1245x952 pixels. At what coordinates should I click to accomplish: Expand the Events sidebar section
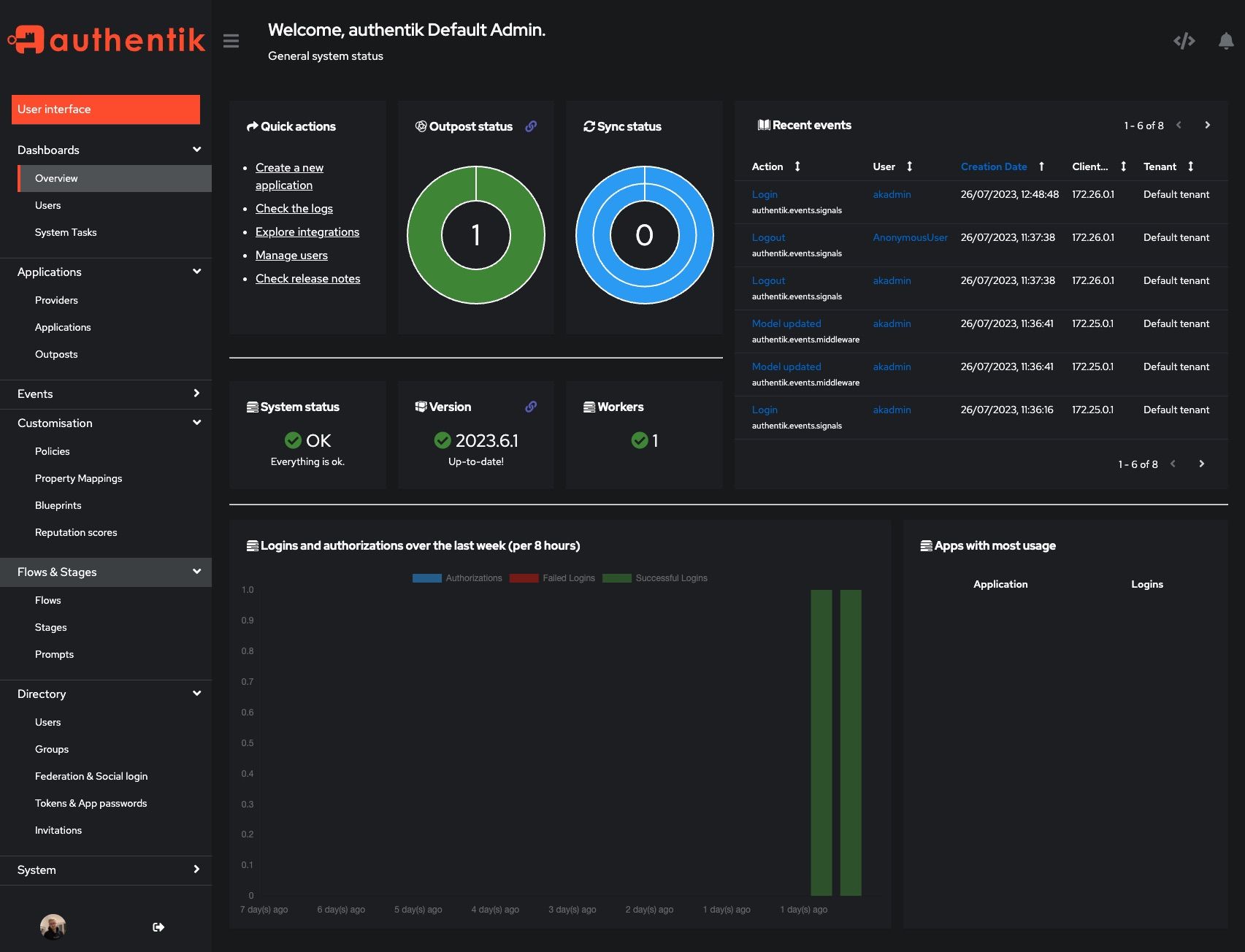106,394
